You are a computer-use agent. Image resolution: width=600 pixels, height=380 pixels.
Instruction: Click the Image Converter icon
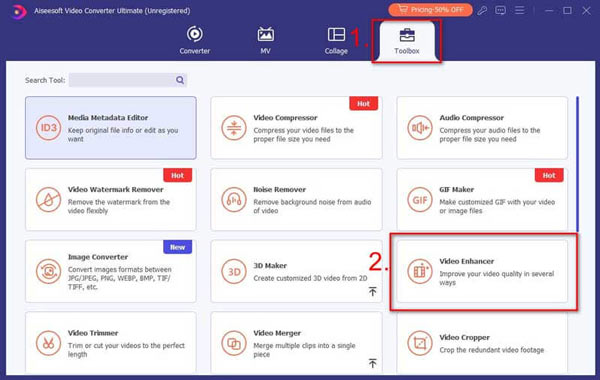(x=48, y=271)
